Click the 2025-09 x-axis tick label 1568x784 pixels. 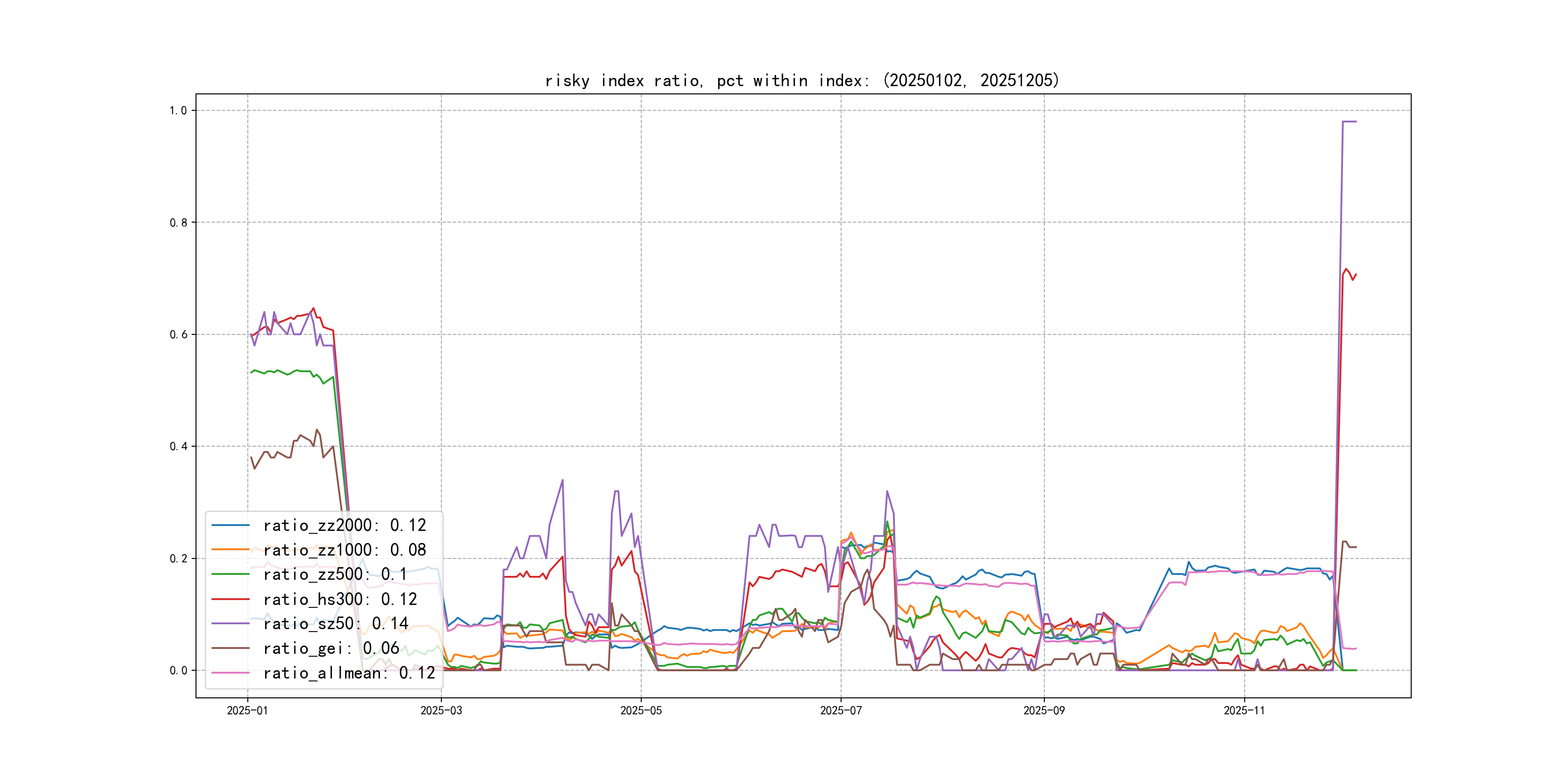click(1044, 711)
